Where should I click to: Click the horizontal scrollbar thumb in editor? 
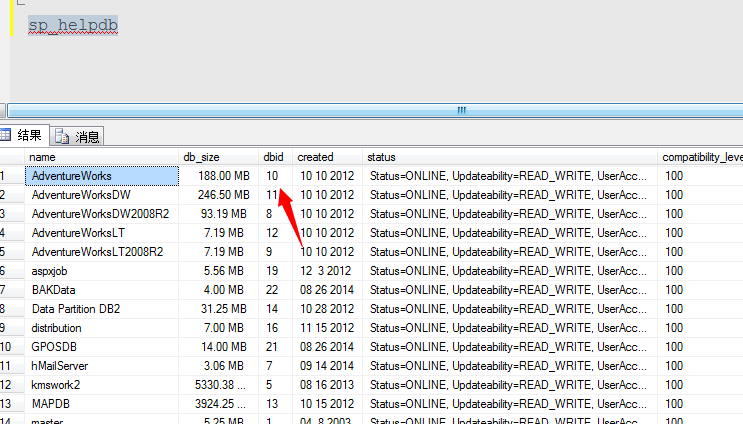pyautogui.click(x=375, y=110)
